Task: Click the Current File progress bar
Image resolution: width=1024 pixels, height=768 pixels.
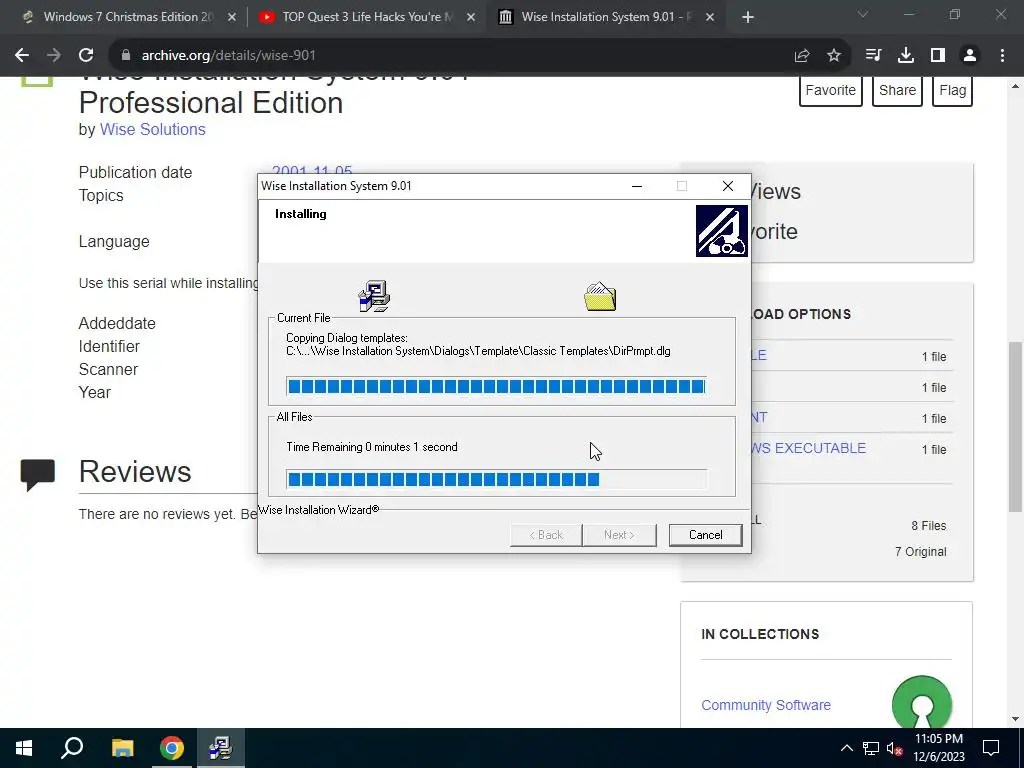Action: (496, 386)
